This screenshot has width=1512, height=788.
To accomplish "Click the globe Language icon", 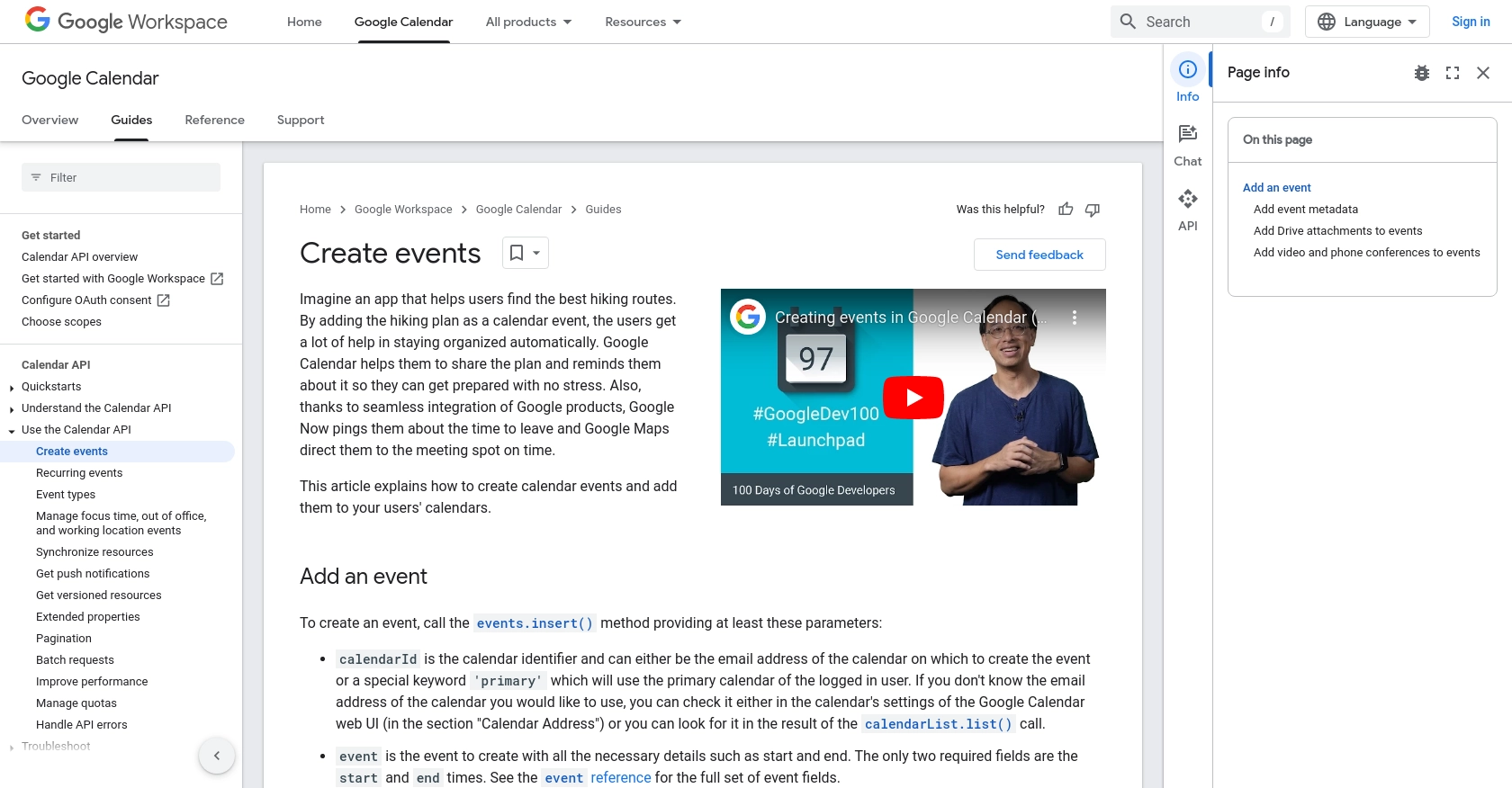I will coord(1326,22).
